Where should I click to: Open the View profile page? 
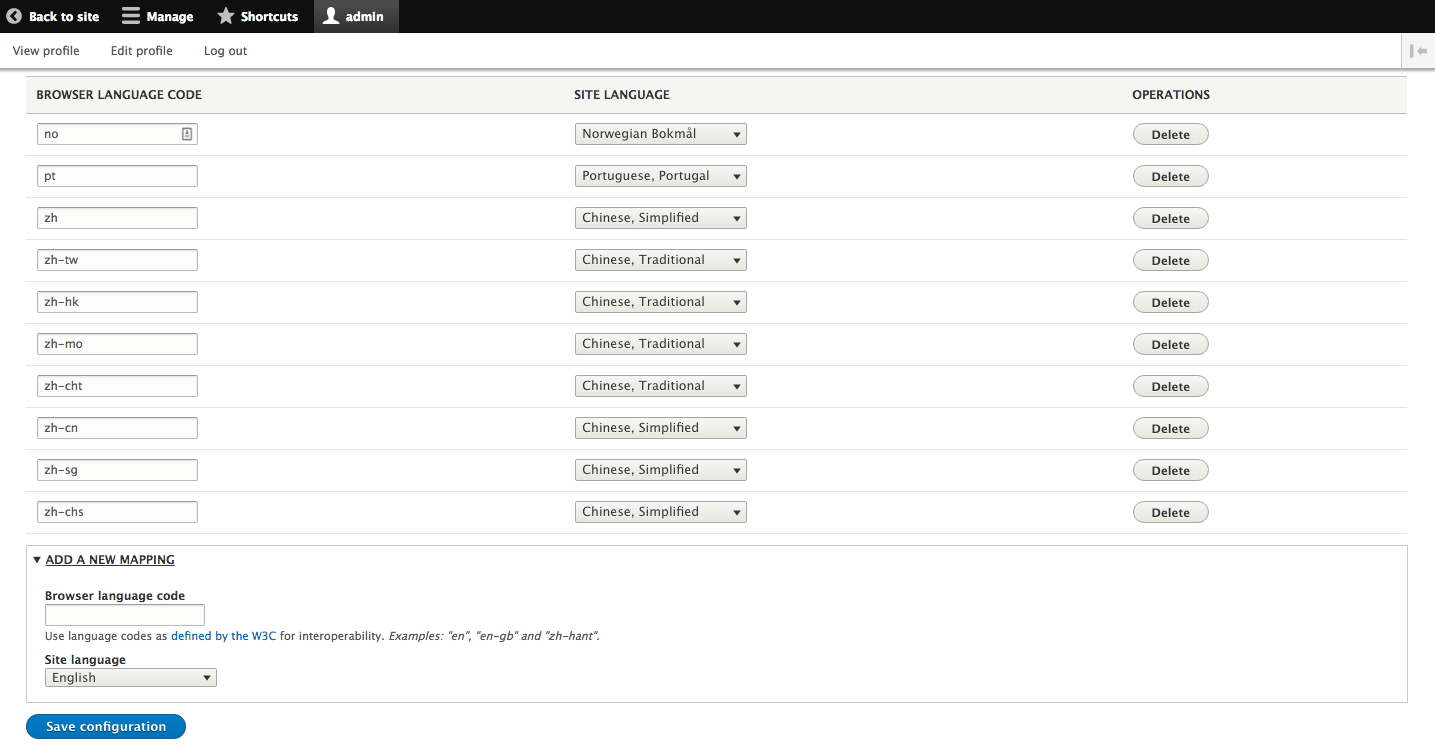(46, 51)
